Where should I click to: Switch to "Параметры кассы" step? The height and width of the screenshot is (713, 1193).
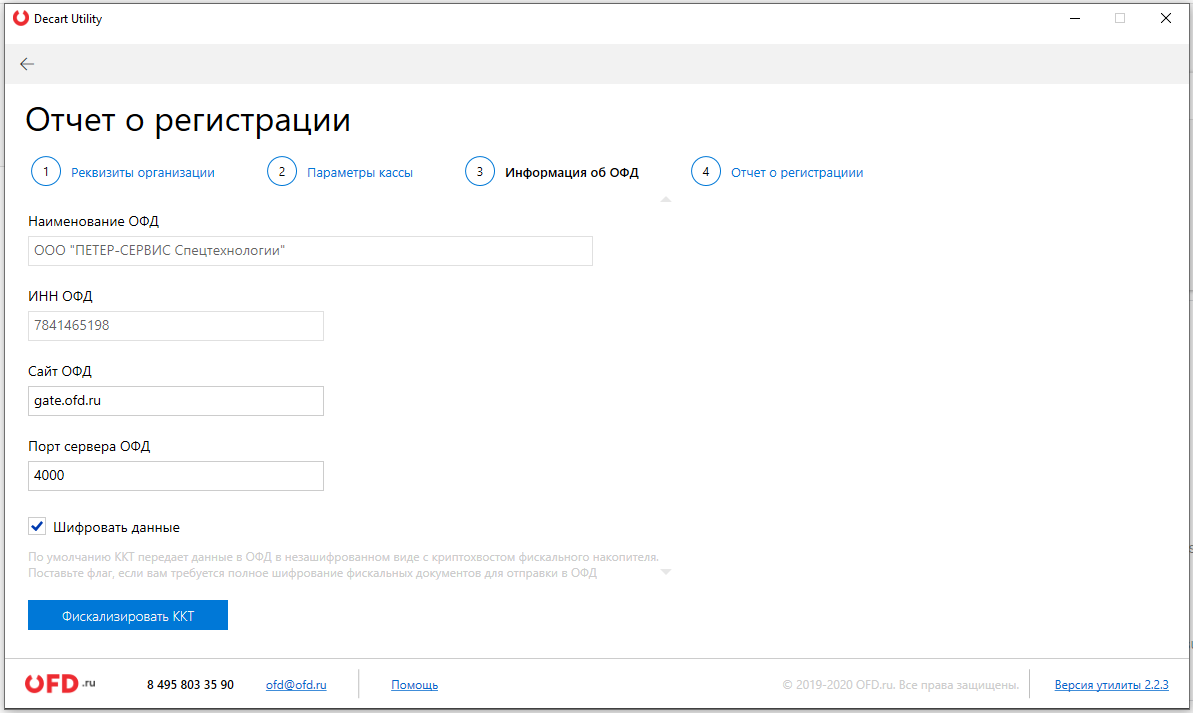pos(360,173)
